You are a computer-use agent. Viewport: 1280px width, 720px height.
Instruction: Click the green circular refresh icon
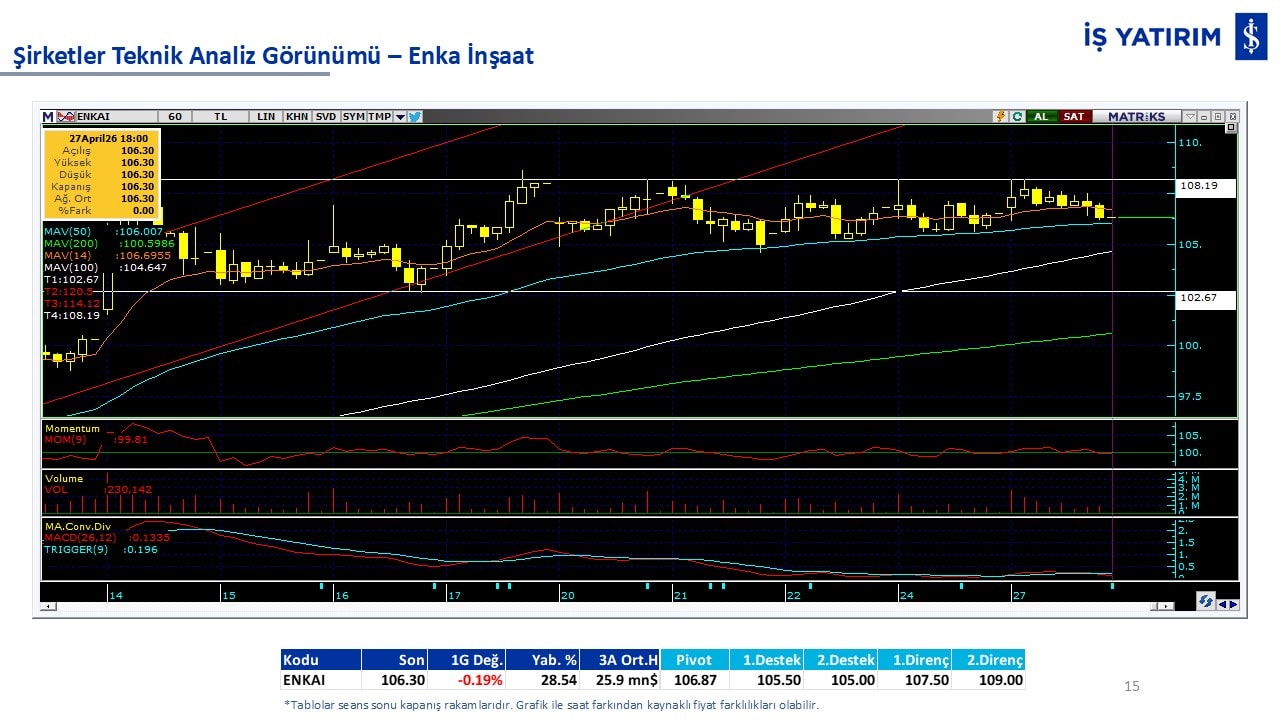tap(1016, 117)
